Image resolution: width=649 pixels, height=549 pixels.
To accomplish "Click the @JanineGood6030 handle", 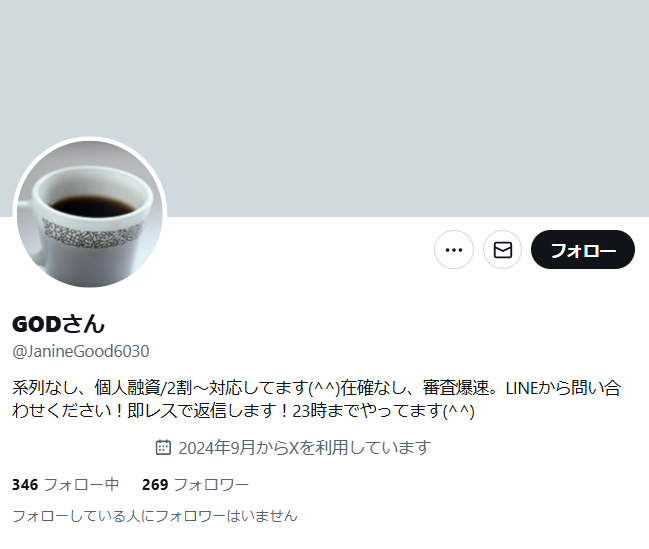I will pyautogui.click(x=81, y=352).
